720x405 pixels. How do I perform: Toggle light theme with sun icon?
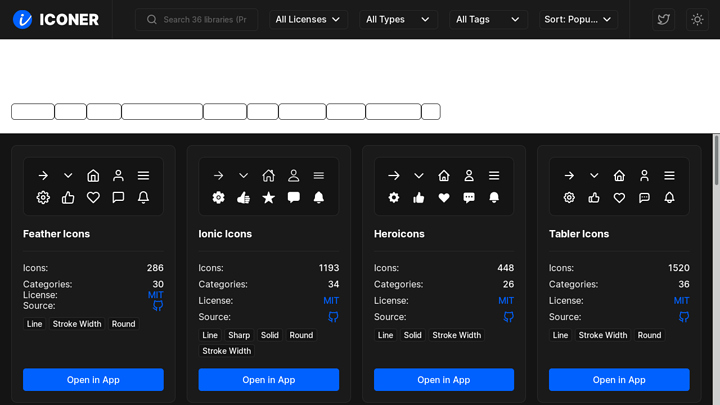point(697,19)
